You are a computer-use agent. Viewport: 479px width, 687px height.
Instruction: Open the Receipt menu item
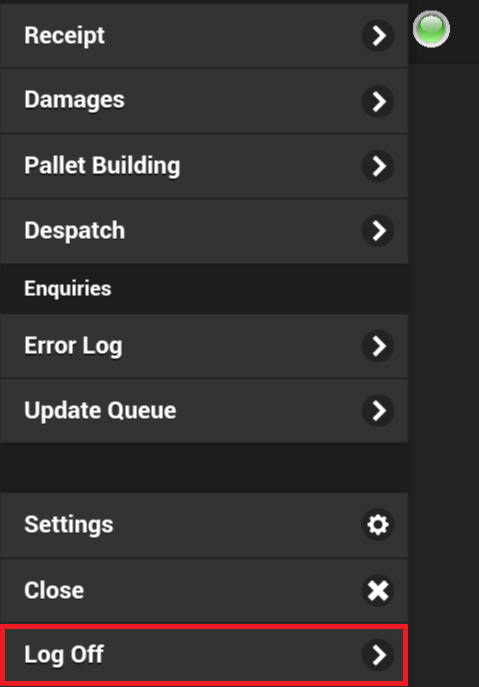204,36
